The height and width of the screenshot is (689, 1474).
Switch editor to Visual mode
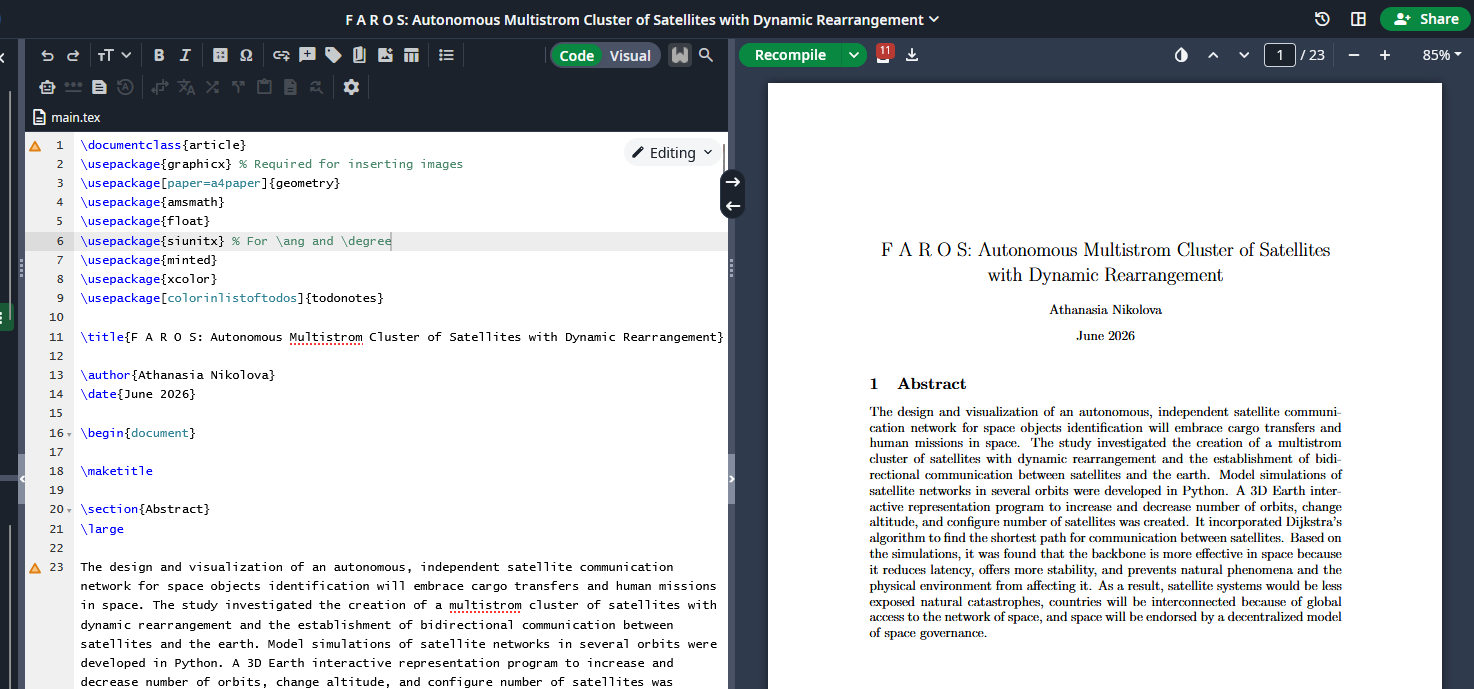pyautogui.click(x=630, y=56)
